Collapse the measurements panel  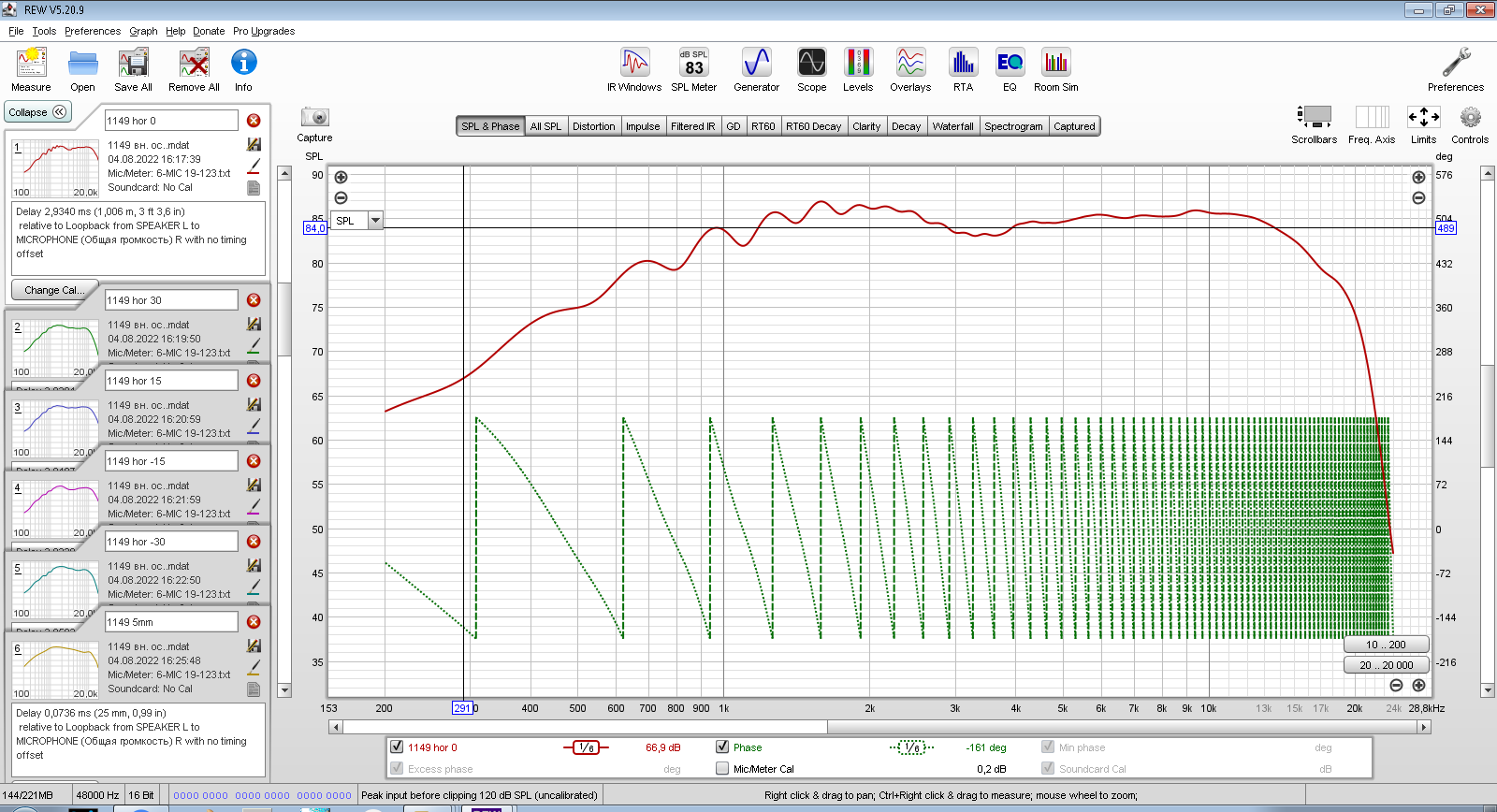(x=37, y=112)
